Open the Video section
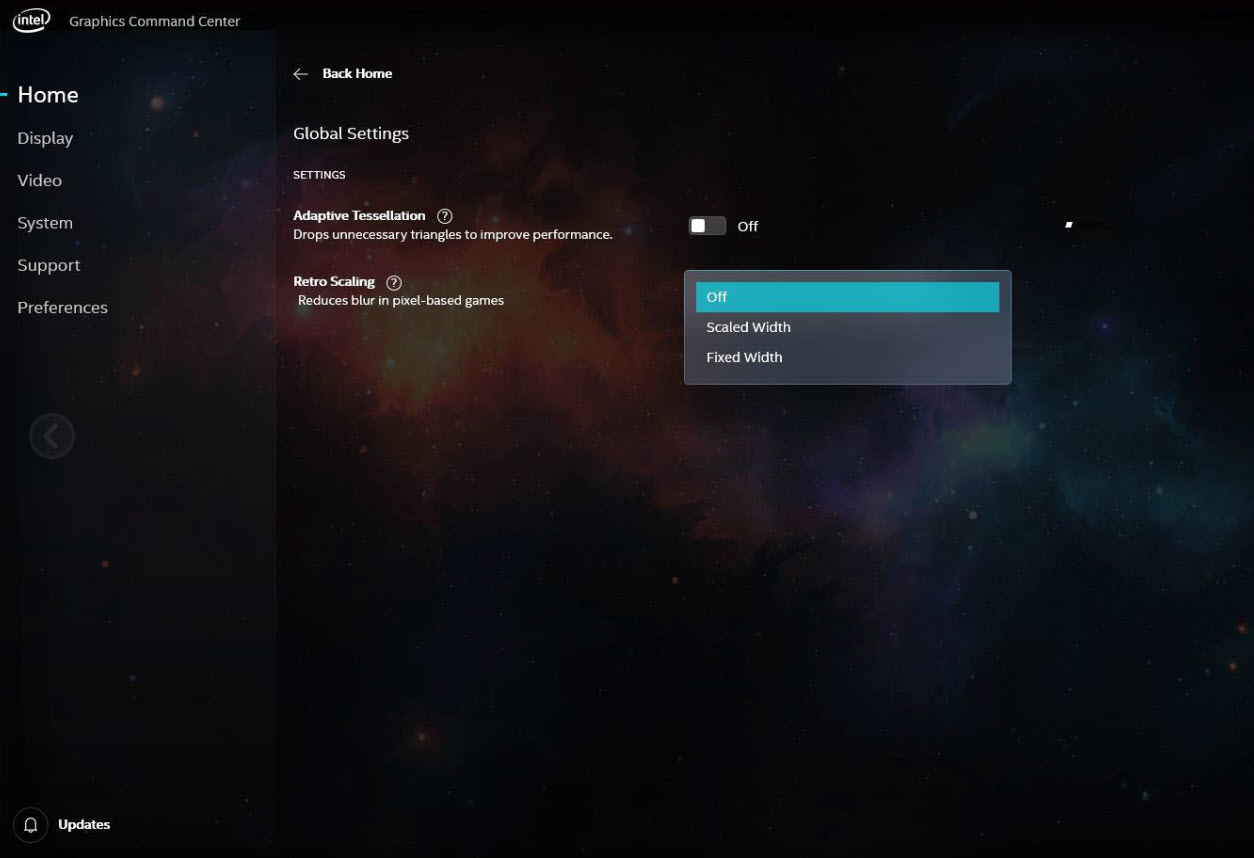 click(x=39, y=180)
